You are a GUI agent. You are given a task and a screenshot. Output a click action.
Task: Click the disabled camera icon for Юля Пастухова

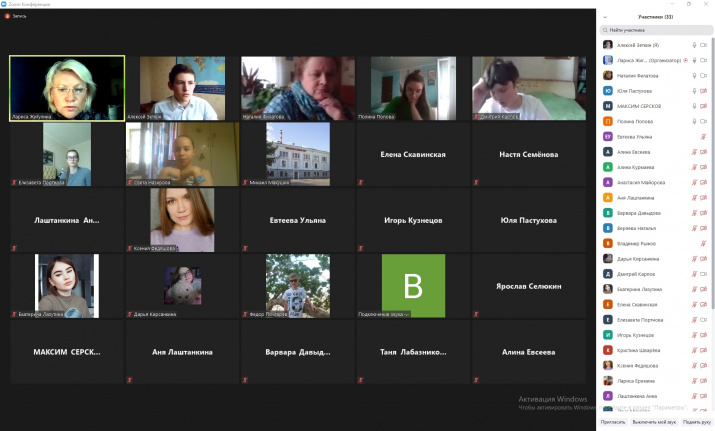[x=704, y=91]
